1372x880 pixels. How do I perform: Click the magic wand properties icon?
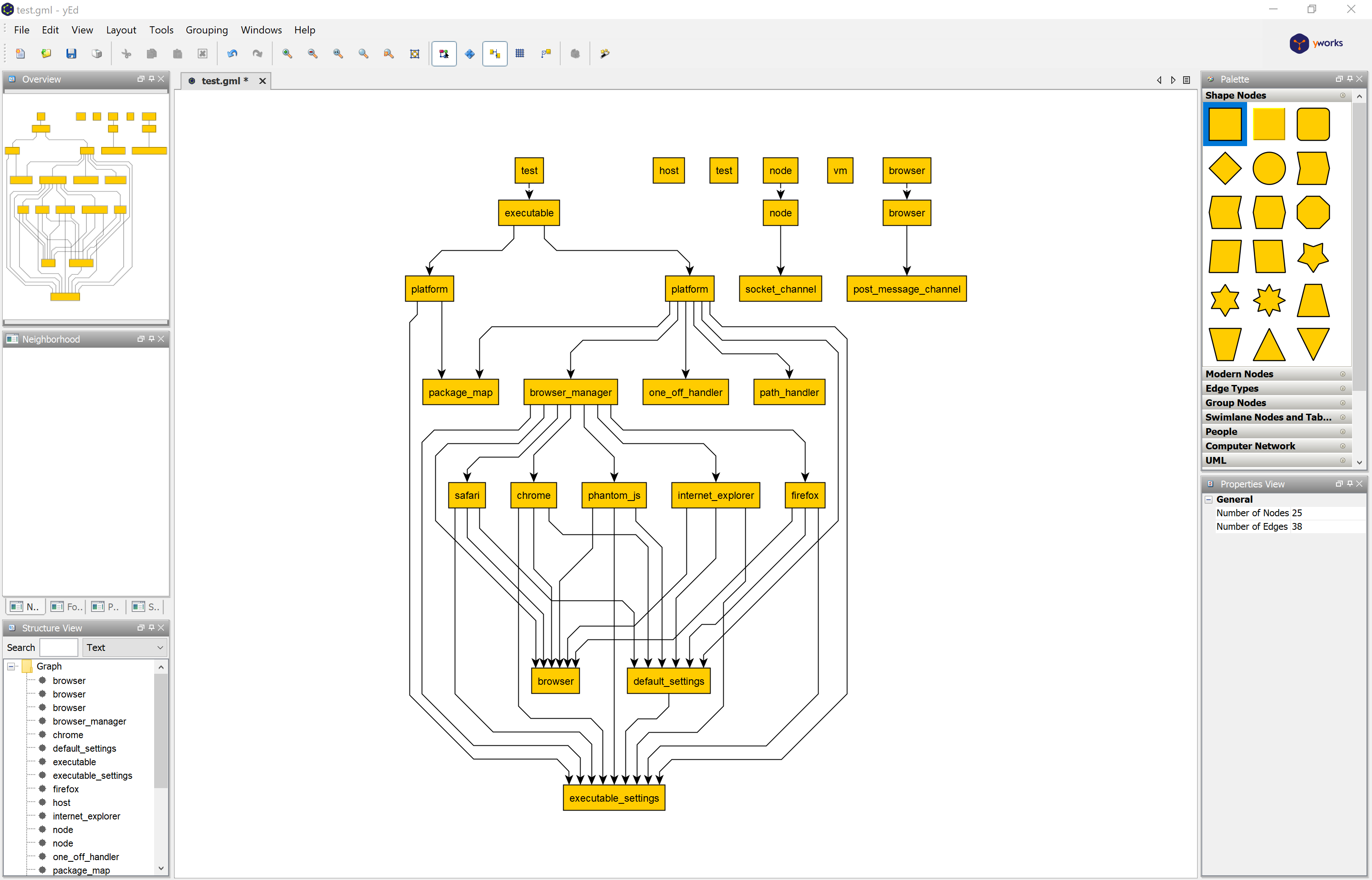[605, 54]
